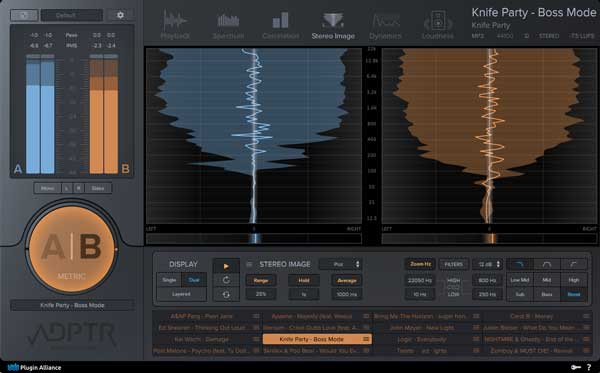Viewport: 600px width, 373px height.
Task: Open menu icon for Kai Wachi - Damage slot
Action: (x=256, y=339)
